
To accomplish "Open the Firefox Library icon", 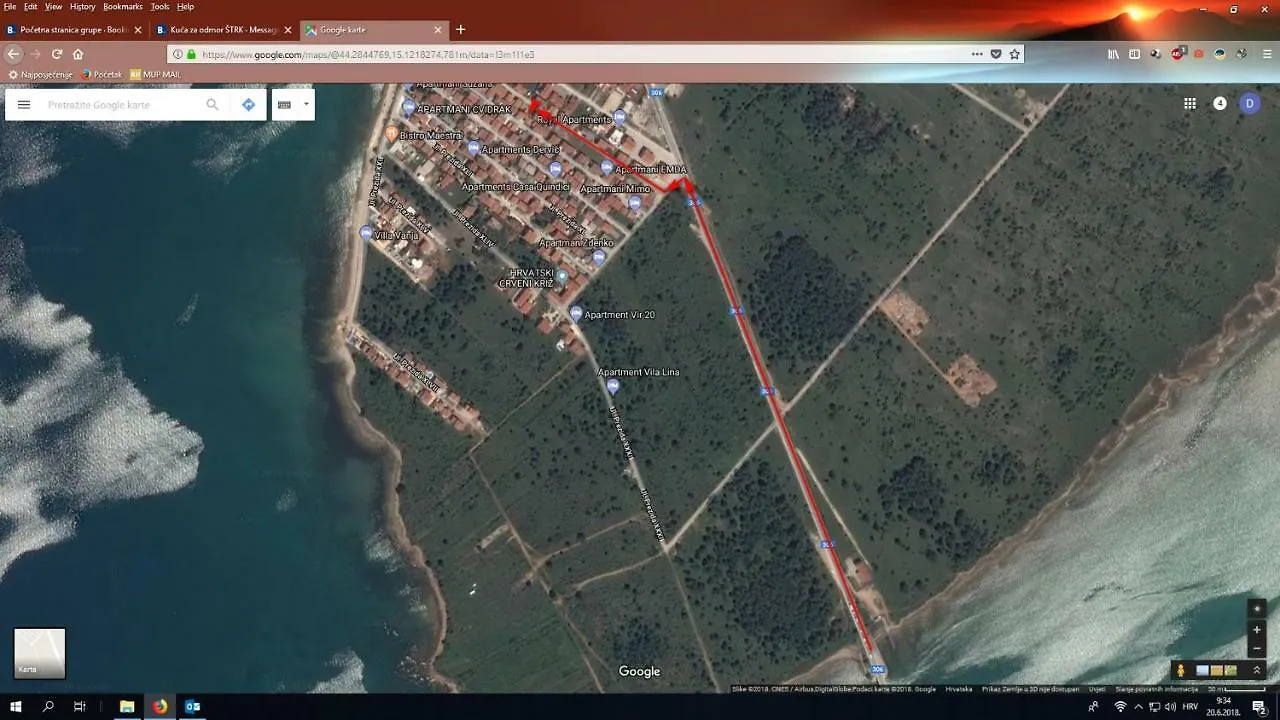I will (x=1113, y=54).
